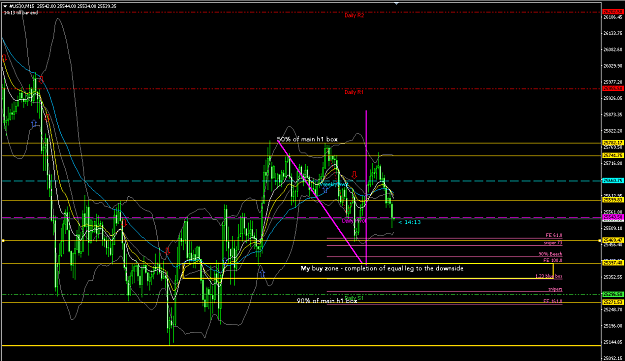
Task: Select the 'Daily R1' pivot label
Action: pos(354,92)
